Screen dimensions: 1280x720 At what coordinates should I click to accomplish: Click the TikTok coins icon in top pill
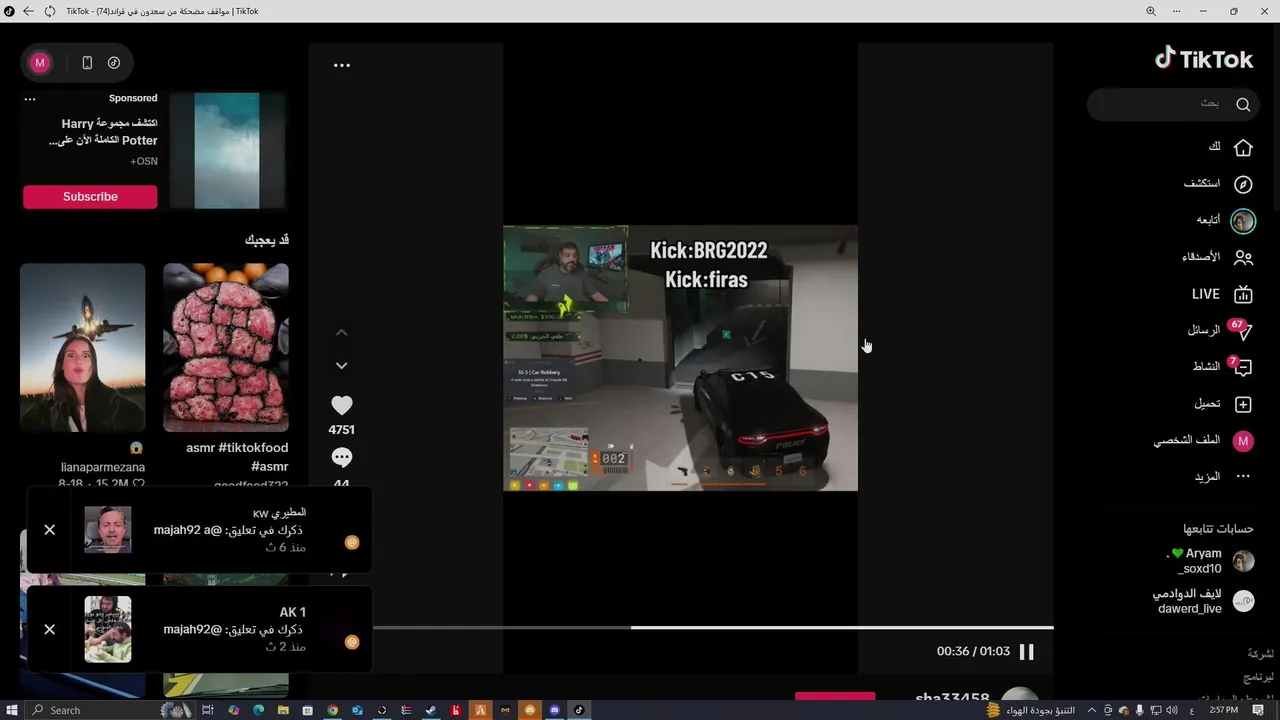[x=114, y=62]
